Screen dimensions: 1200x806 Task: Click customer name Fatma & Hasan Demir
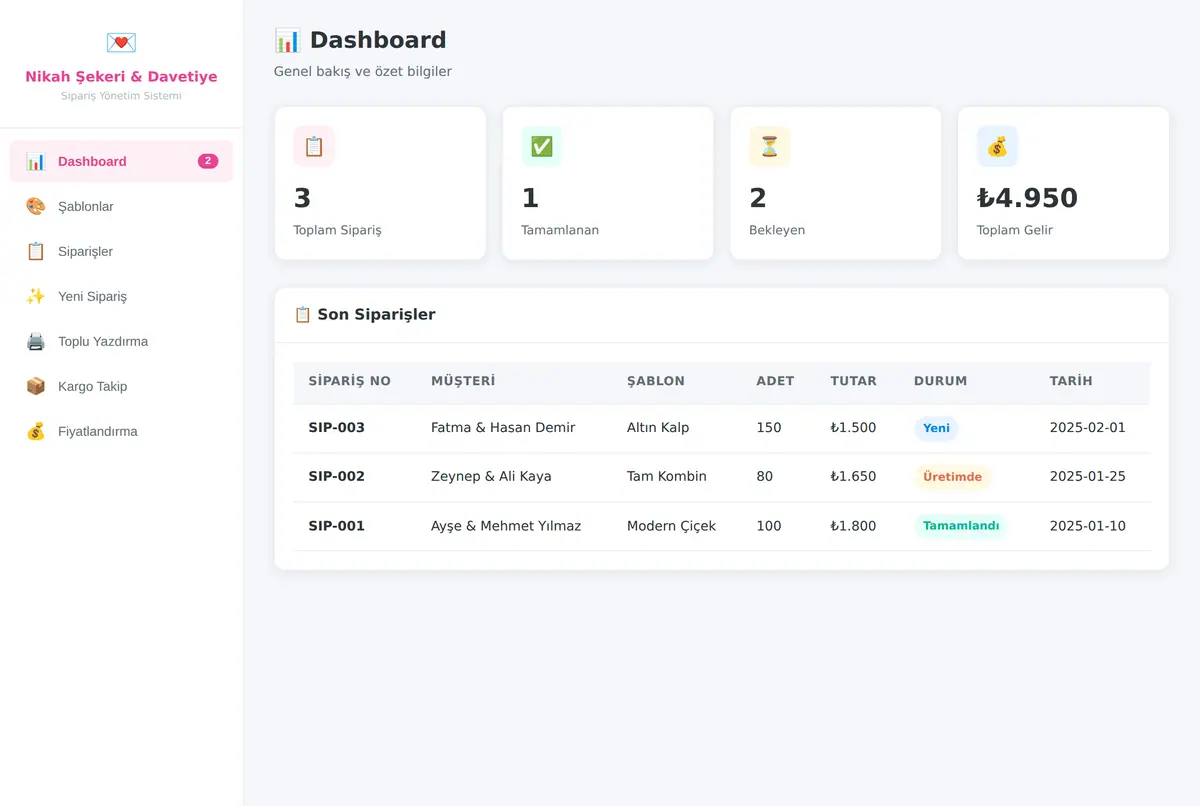pos(503,428)
